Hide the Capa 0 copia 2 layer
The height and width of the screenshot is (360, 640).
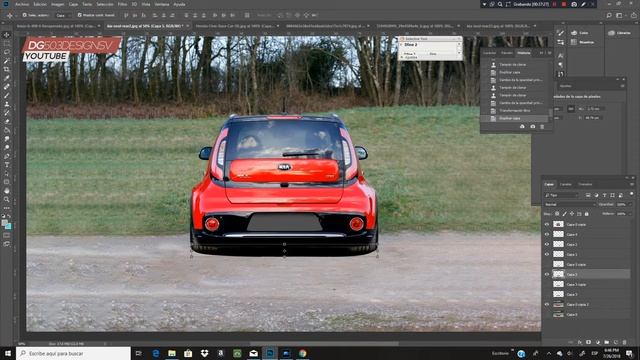(547, 304)
